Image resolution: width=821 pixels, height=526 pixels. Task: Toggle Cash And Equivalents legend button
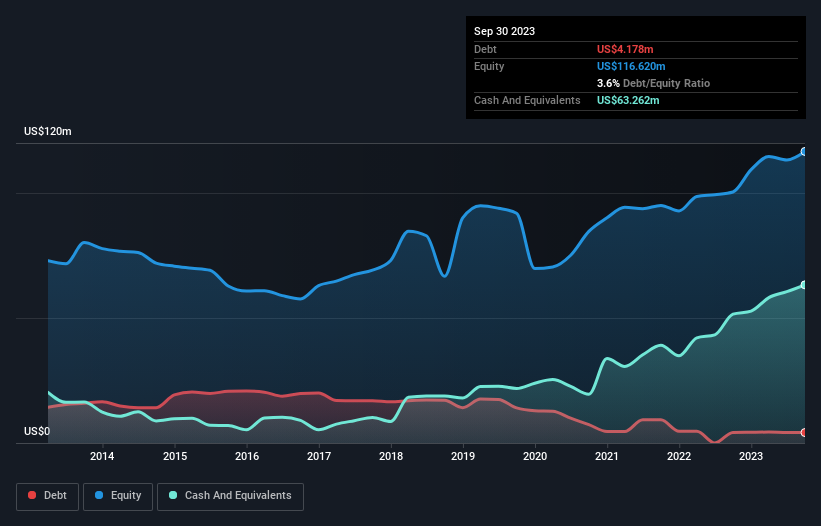(230, 496)
